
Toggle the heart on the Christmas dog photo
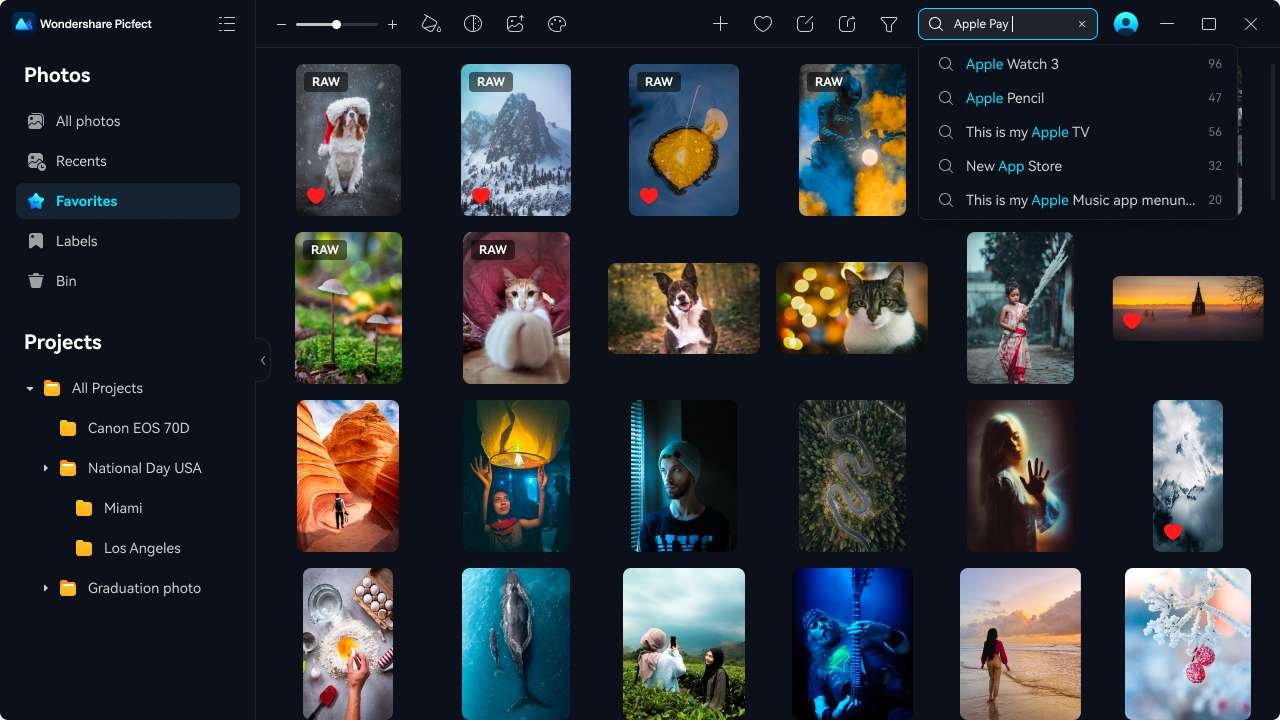point(316,196)
